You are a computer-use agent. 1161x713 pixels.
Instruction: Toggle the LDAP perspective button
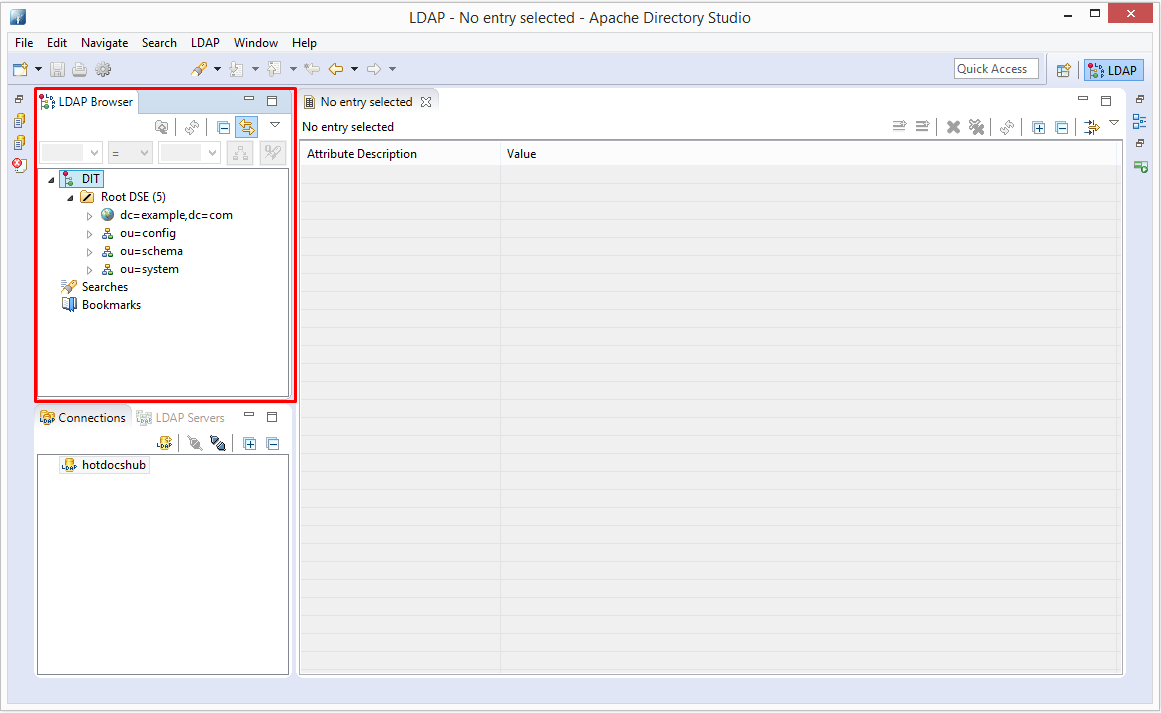1113,70
